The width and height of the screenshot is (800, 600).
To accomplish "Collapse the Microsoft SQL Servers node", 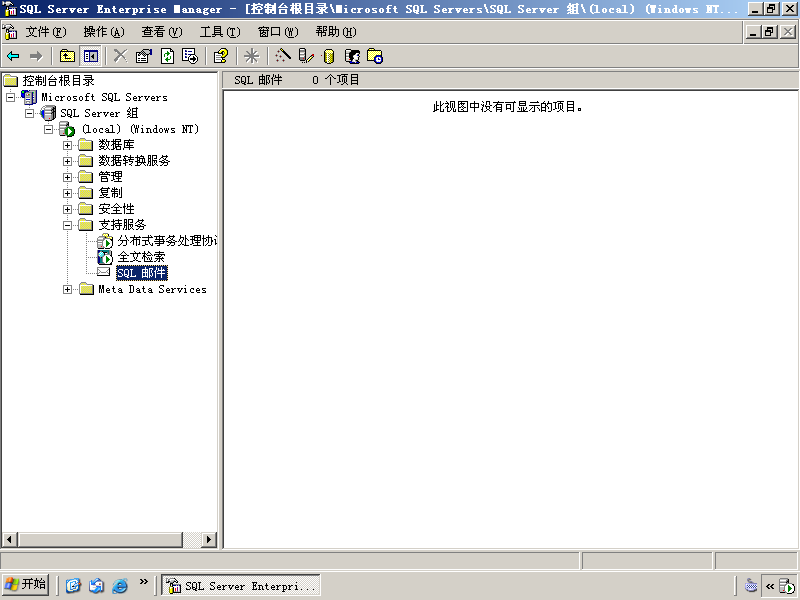I will 10,97.
